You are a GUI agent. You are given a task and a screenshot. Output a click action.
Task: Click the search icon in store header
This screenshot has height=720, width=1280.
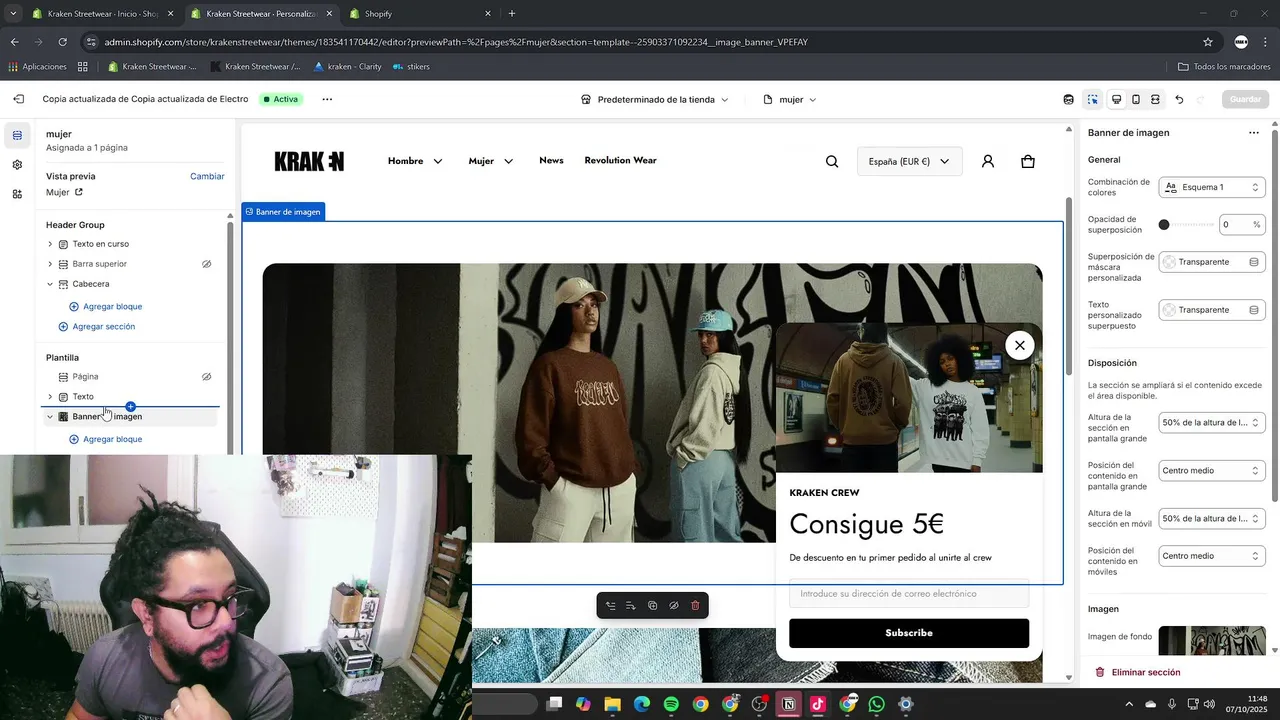pos(831,161)
